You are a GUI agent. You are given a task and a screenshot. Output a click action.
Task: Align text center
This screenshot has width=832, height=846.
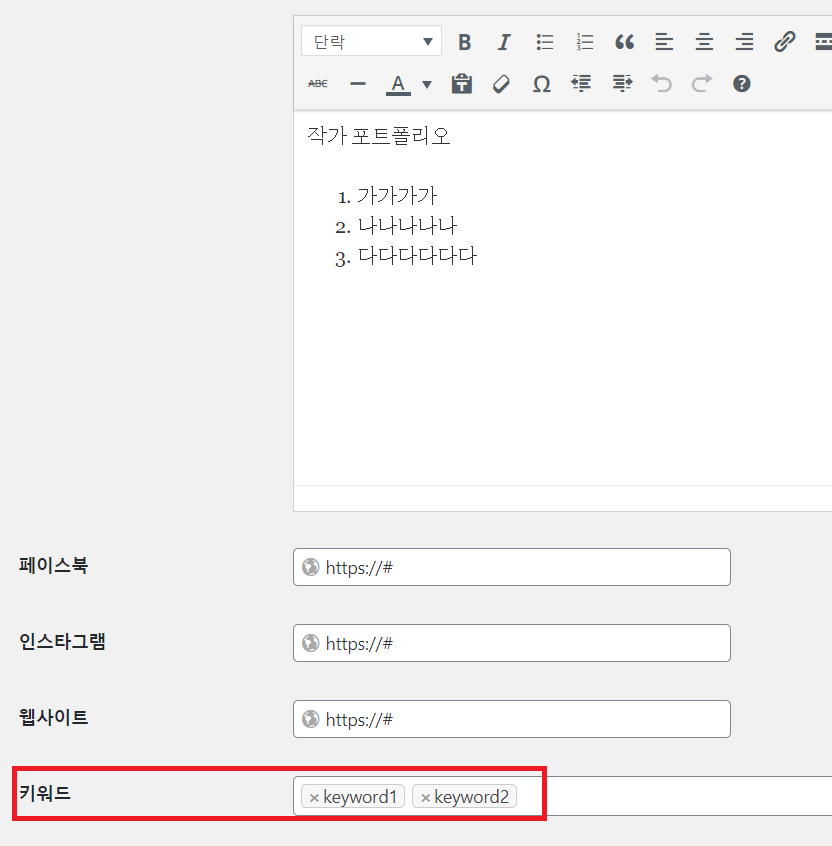[704, 42]
